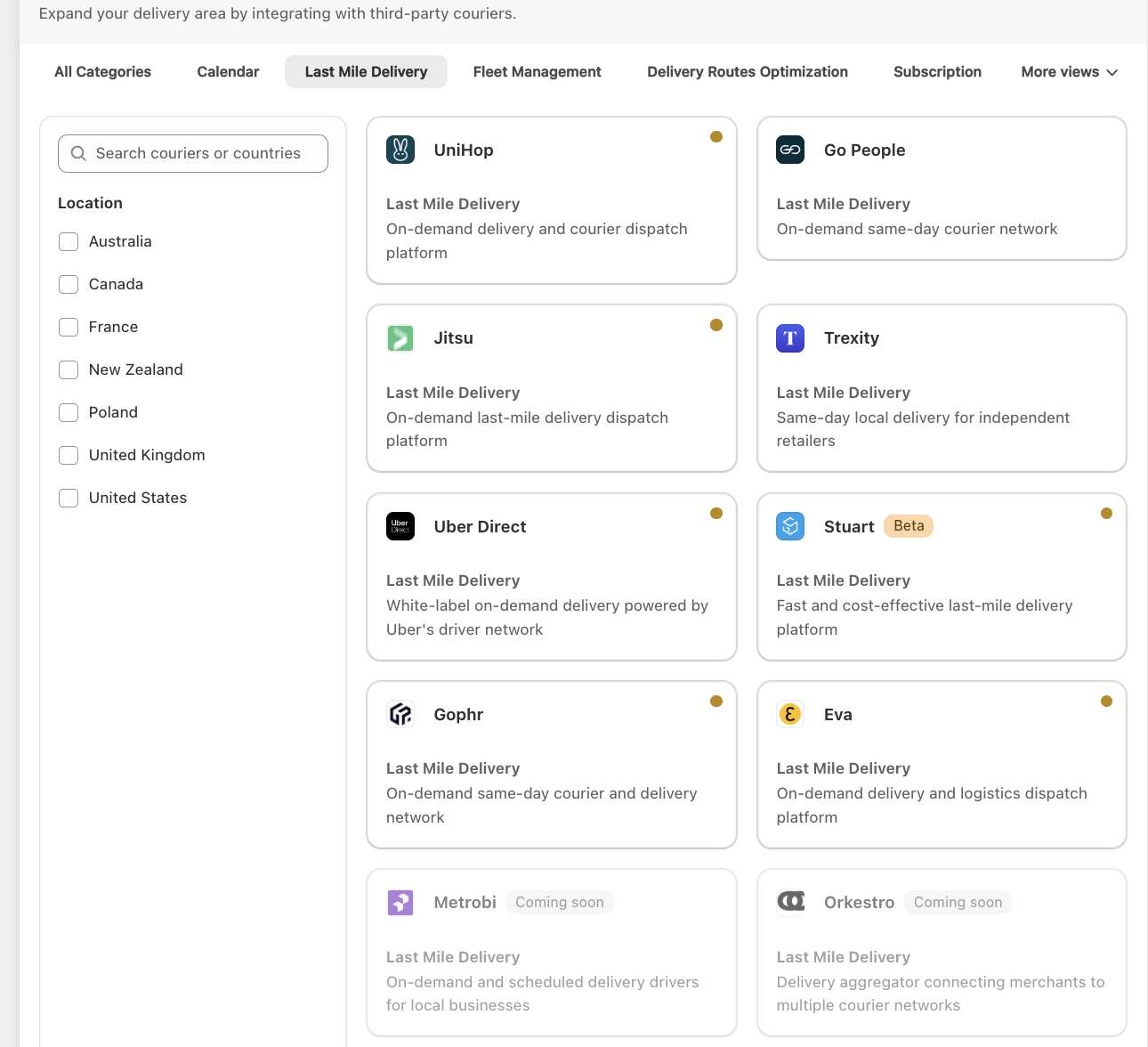Click the Coming soon badge on Metrobi
Viewport: 1148px width, 1047px height.
pyautogui.click(x=560, y=902)
